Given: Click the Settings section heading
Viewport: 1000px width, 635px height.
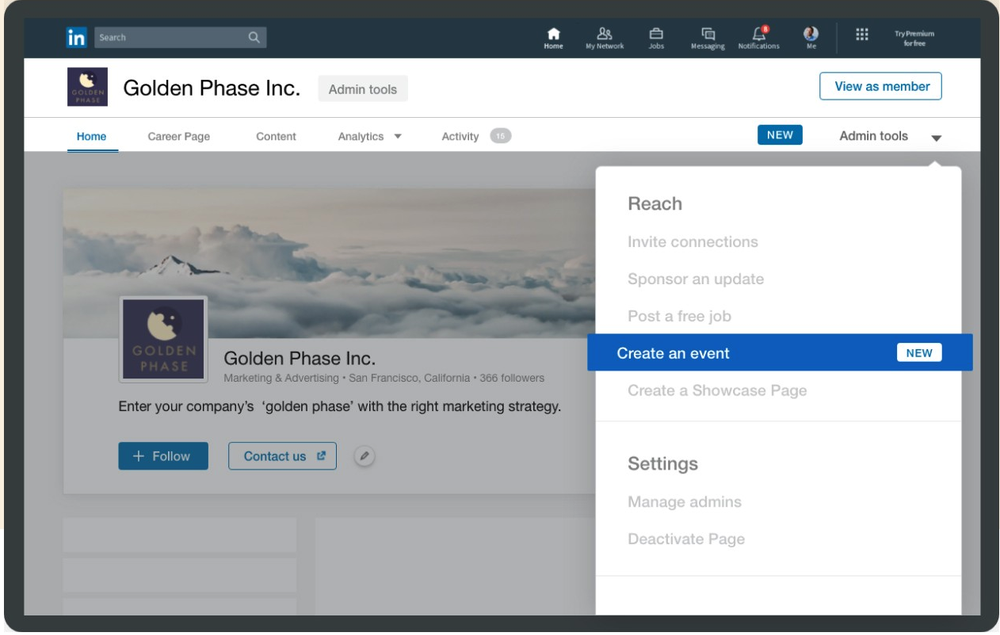Looking at the screenshot, I should point(663,463).
